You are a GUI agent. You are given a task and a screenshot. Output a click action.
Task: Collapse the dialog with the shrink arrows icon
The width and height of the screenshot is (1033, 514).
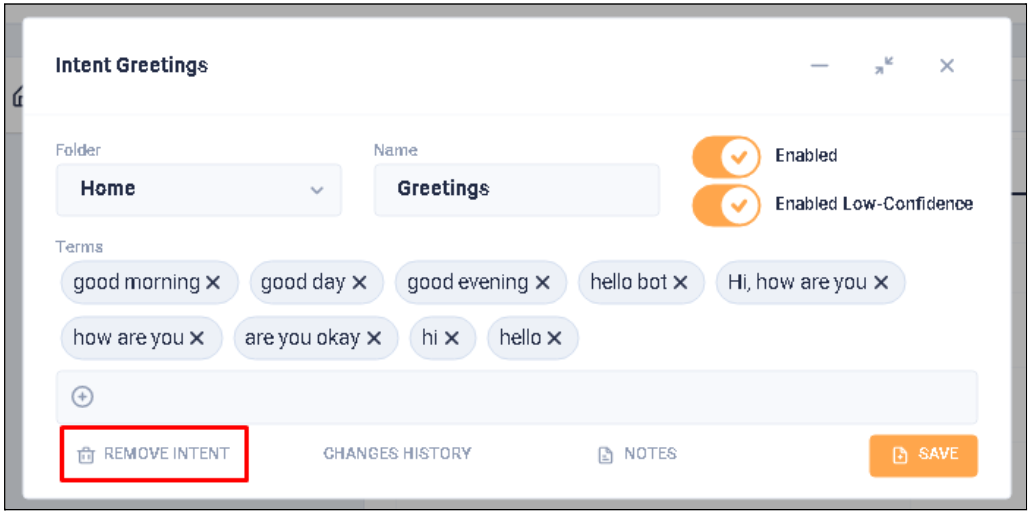tap(883, 66)
